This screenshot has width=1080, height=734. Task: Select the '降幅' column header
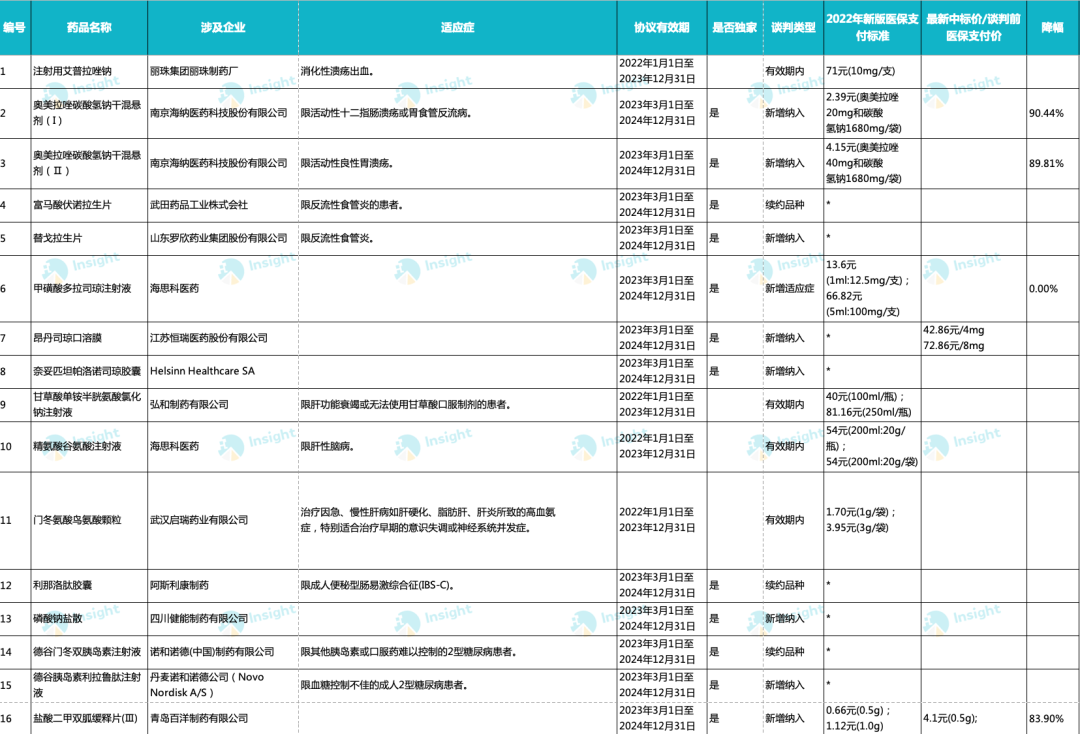1052,28
